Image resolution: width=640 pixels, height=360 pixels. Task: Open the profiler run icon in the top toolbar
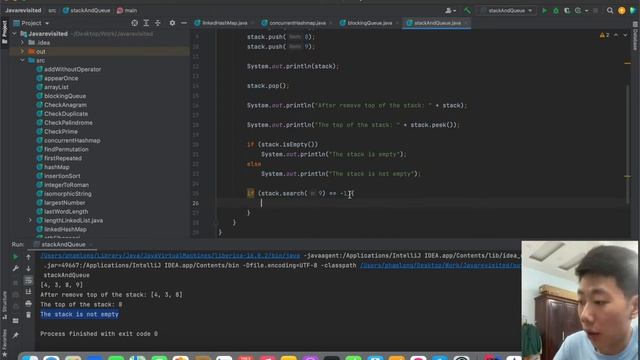coord(578,11)
